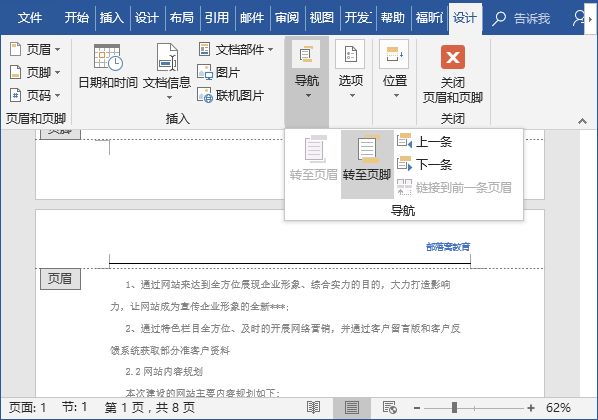
Task: Switch to the 邮件 ribbon tab
Action: coord(252,18)
